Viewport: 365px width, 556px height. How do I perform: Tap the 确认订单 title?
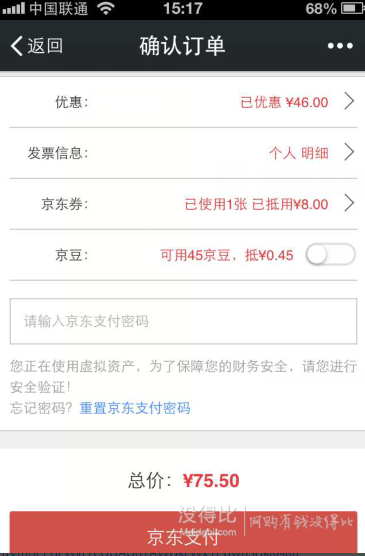tap(182, 46)
